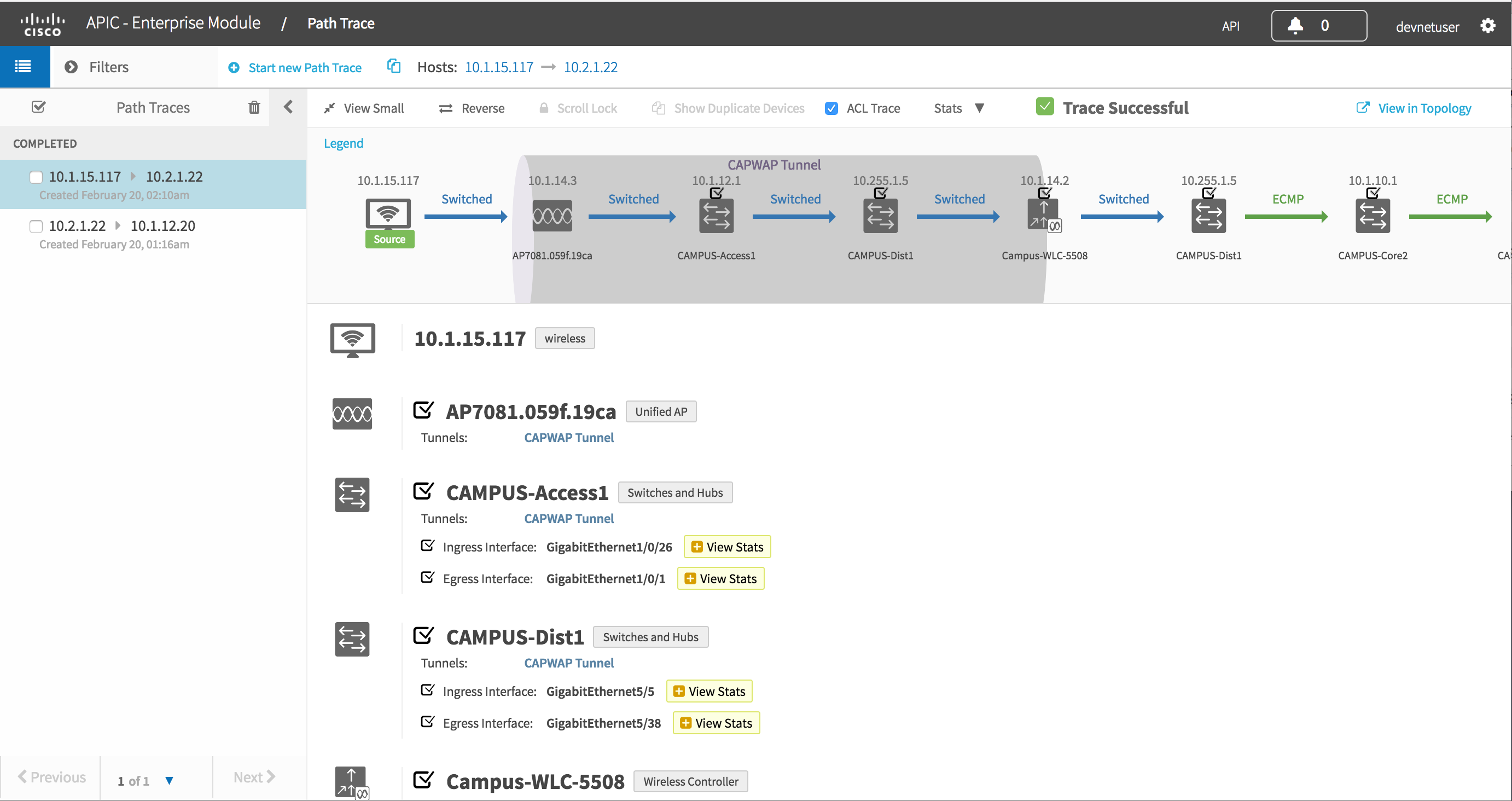Expand View Stats for GigabitEthernet5/5
Image resolution: width=1512 pixels, height=801 pixels.
point(709,691)
